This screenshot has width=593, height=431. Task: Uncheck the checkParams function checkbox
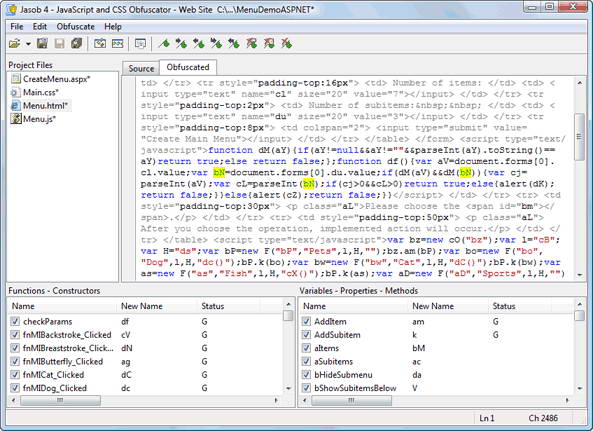[x=15, y=322]
